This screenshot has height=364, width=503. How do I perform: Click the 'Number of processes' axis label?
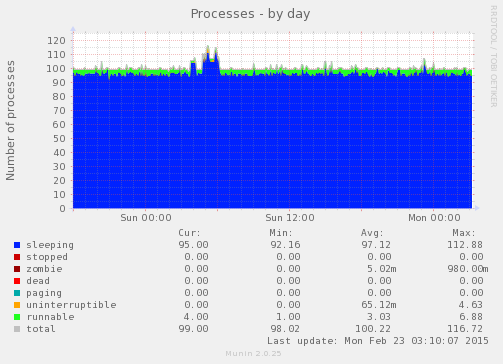pyautogui.click(x=10, y=121)
